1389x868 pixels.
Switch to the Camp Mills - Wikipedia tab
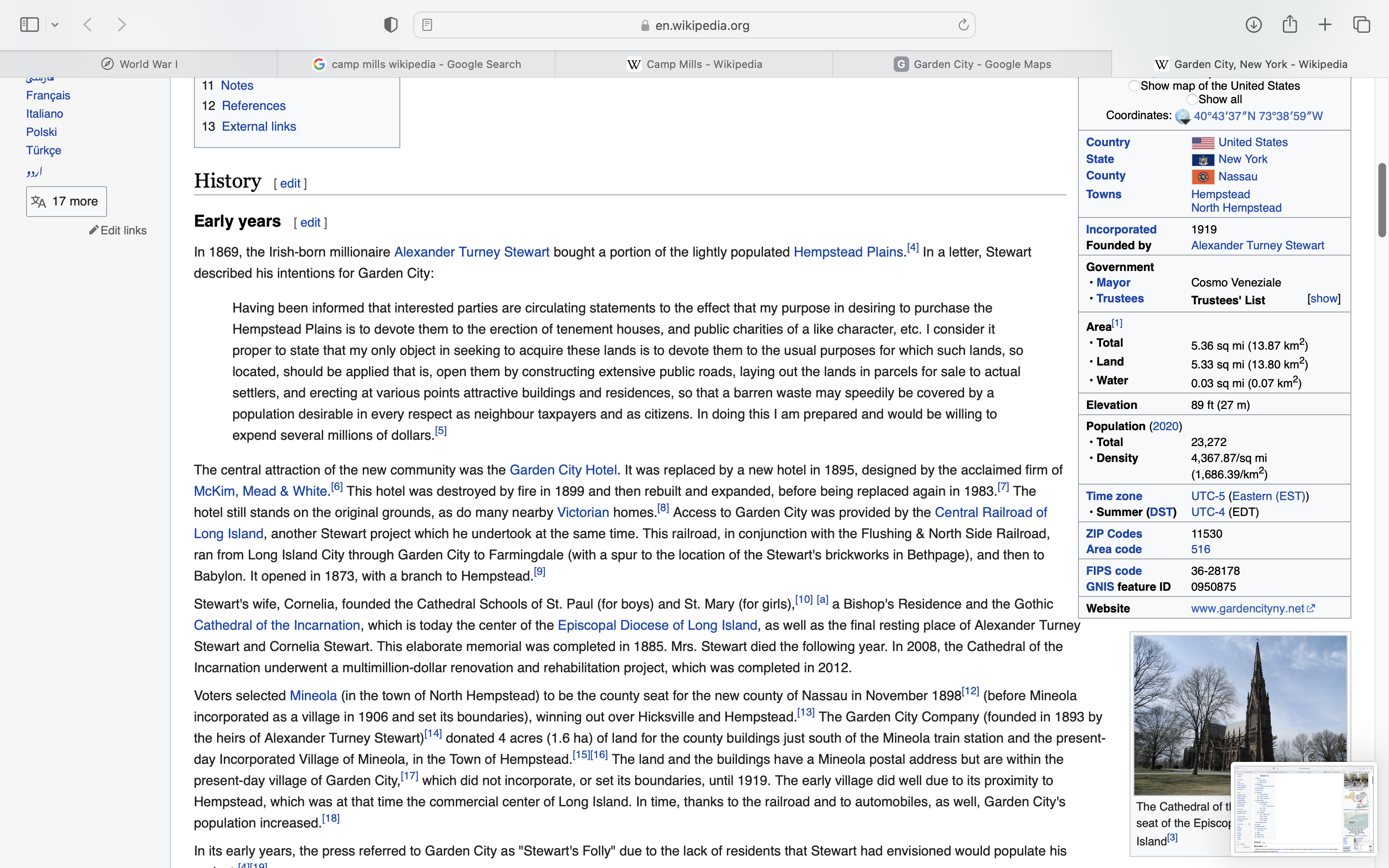click(694, 64)
